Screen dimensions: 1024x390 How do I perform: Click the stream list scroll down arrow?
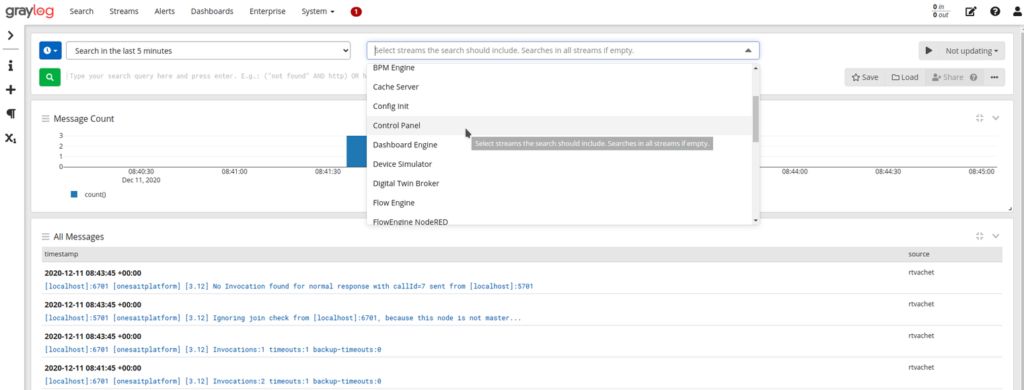[756, 221]
